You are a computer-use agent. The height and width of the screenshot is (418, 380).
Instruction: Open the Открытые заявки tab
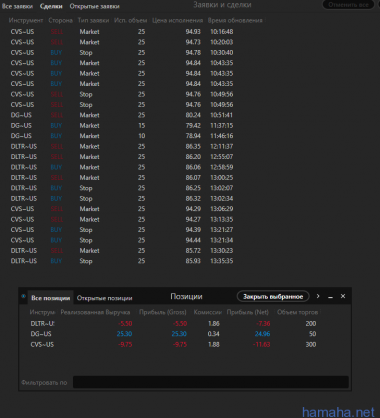(x=94, y=6)
